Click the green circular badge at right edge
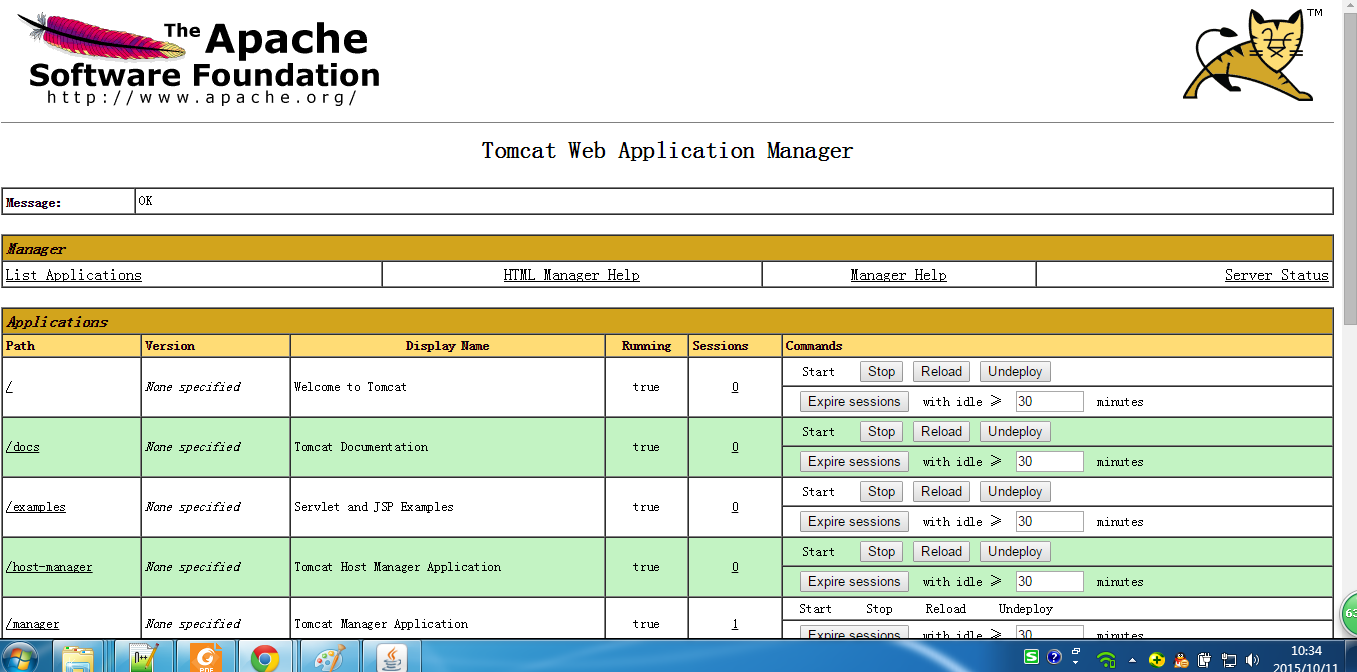The width and height of the screenshot is (1357, 672). point(1349,613)
